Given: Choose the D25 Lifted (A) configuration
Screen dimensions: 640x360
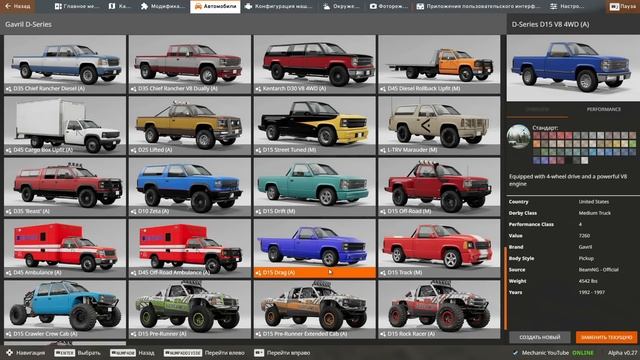Looking at the screenshot, I should pos(190,126).
